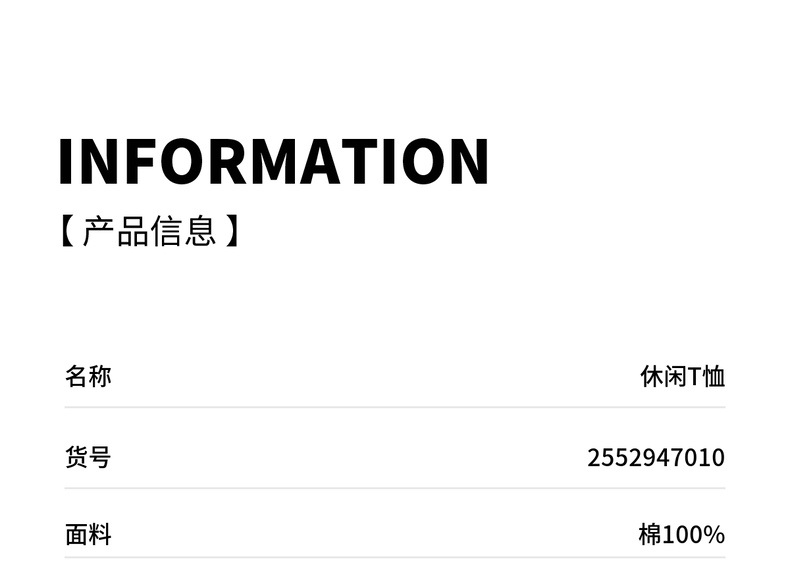Click the divider line below 货号 row
The width and height of the screenshot is (790, 586).
(x=395, y=488)
